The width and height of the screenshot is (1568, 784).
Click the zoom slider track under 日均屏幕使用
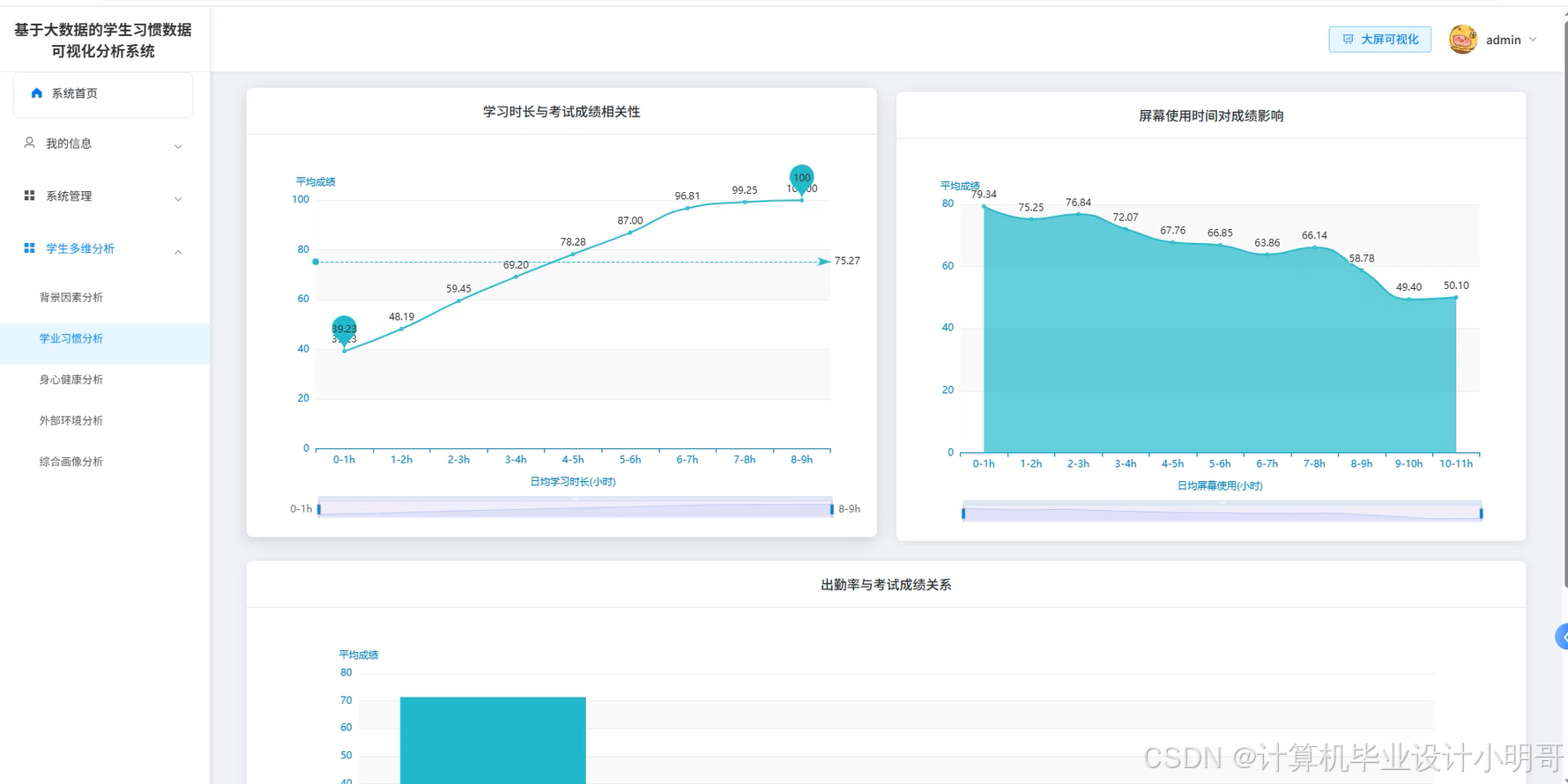click(x=1222, y=513)
